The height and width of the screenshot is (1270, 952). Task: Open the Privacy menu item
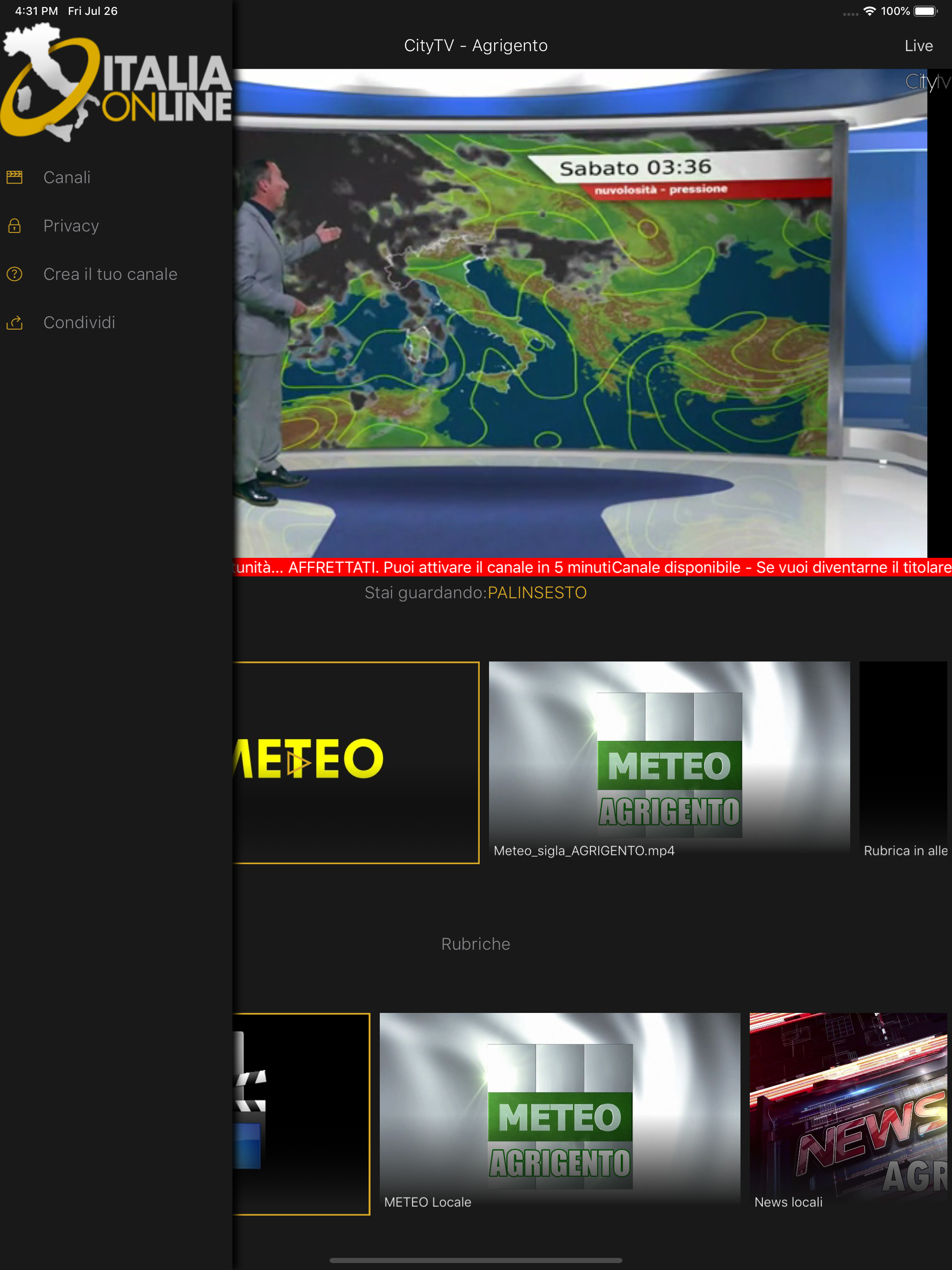[116, 225]
